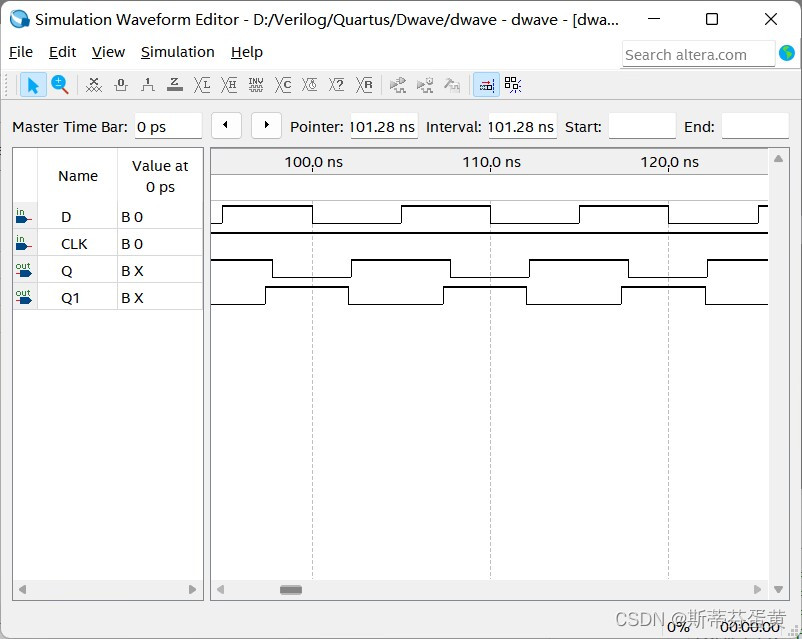Open the File menu

point(21,52)
